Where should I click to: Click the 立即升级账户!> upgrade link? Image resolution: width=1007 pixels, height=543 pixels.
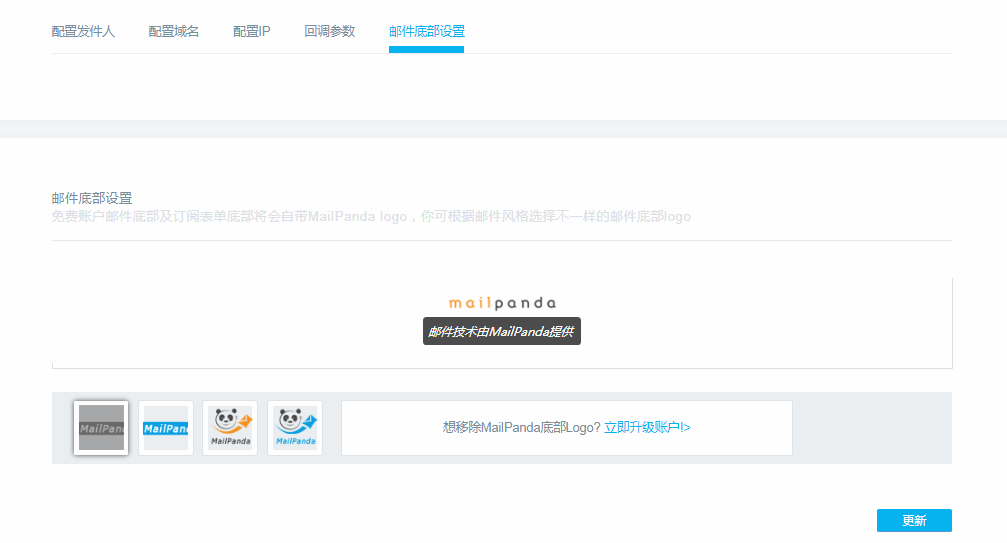pos(647,427)
